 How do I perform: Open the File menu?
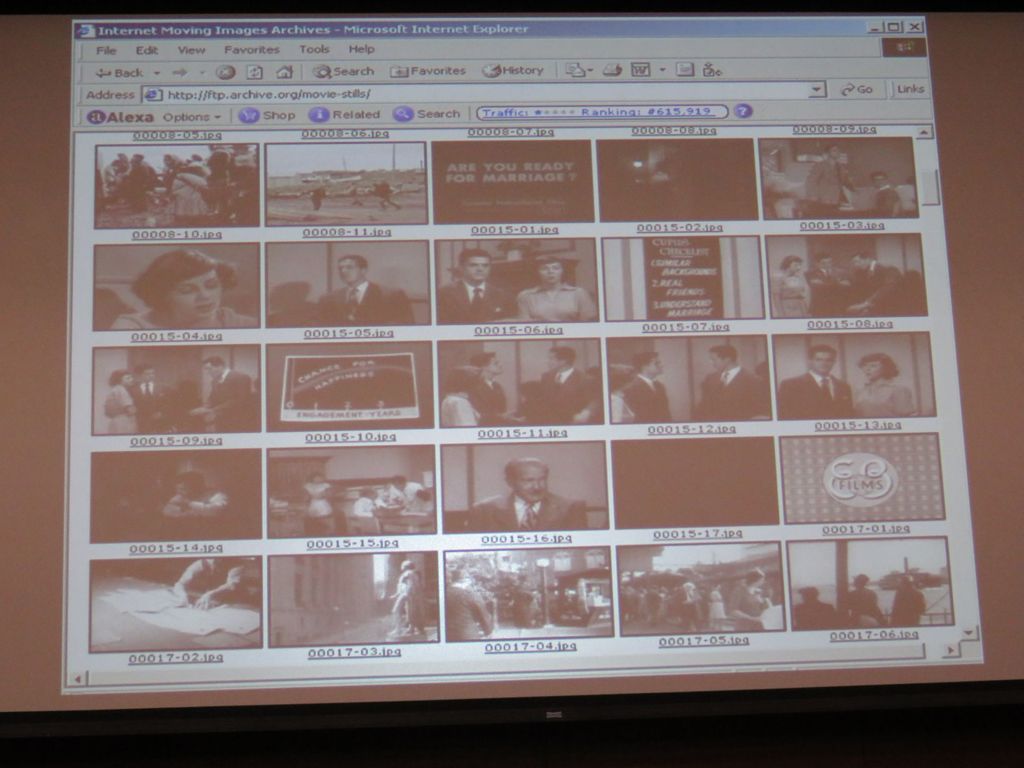coord(106,50)
